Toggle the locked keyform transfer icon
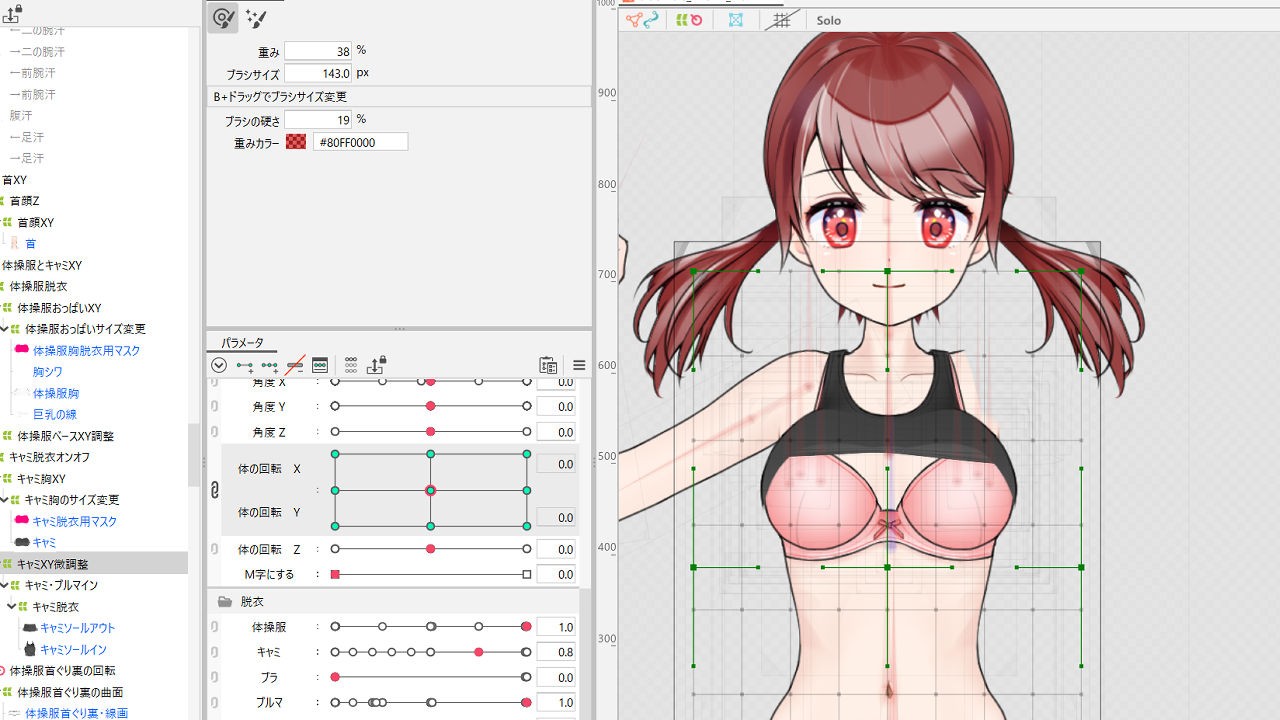The height and width of the screenshot is (720, 1280). 376,365
